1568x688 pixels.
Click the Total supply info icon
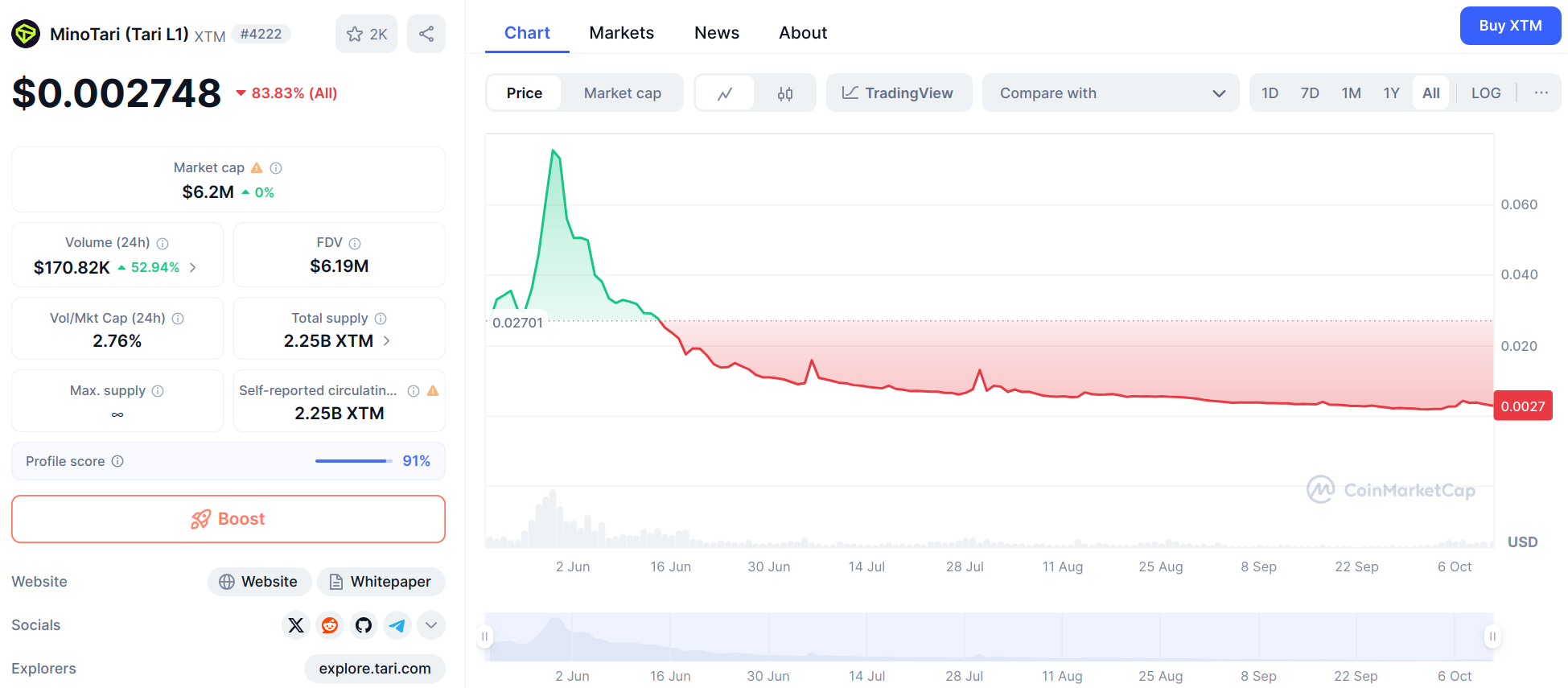[381, 319]
